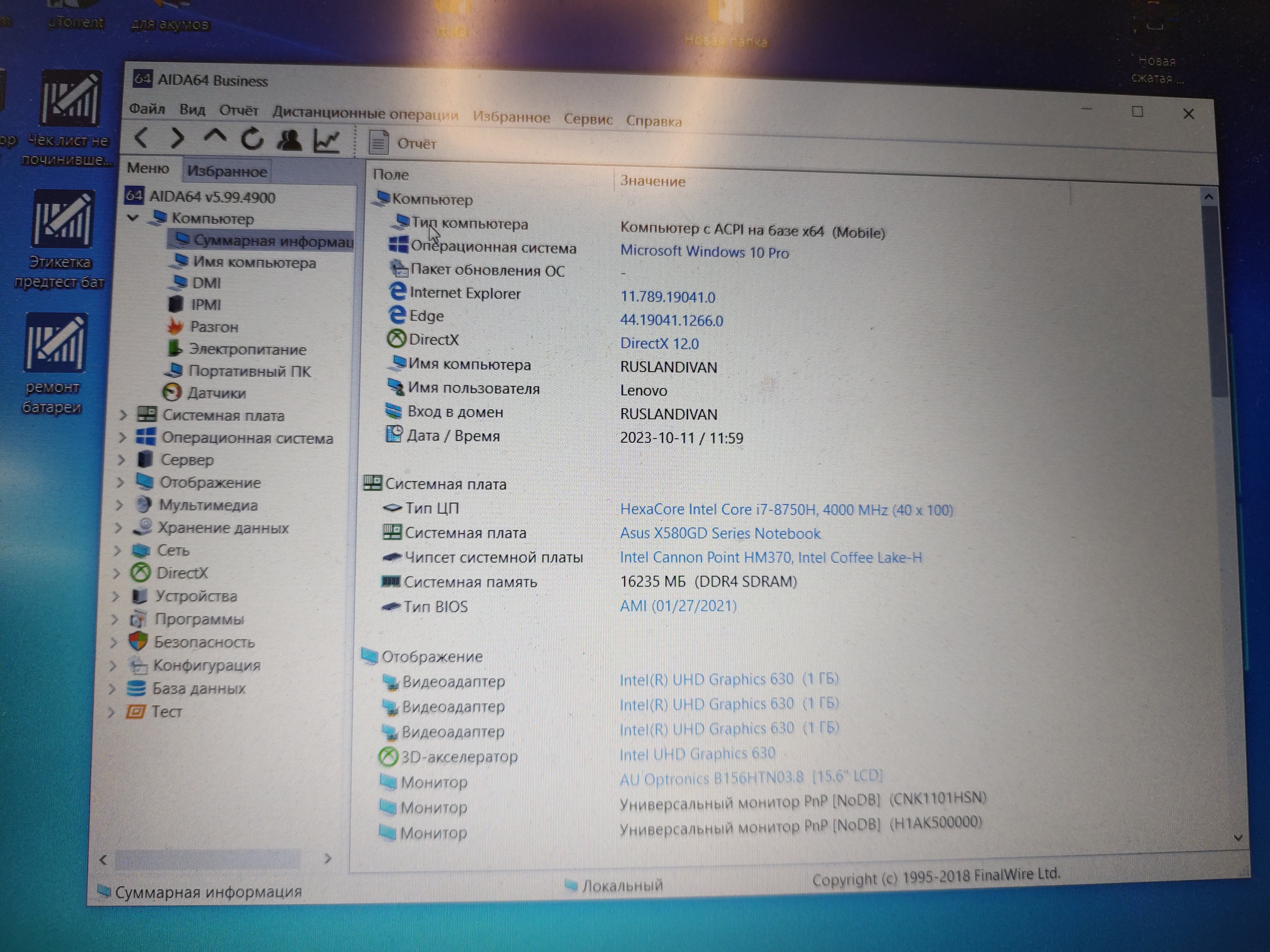Click the Безопасность shield icon
1270x952 pixels.
(x=138, y=641)
